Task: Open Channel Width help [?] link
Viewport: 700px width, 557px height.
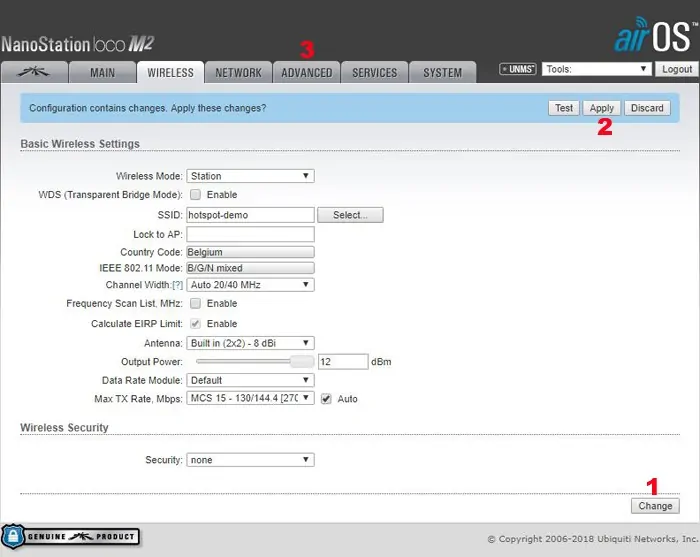Action: pos(178,285)
